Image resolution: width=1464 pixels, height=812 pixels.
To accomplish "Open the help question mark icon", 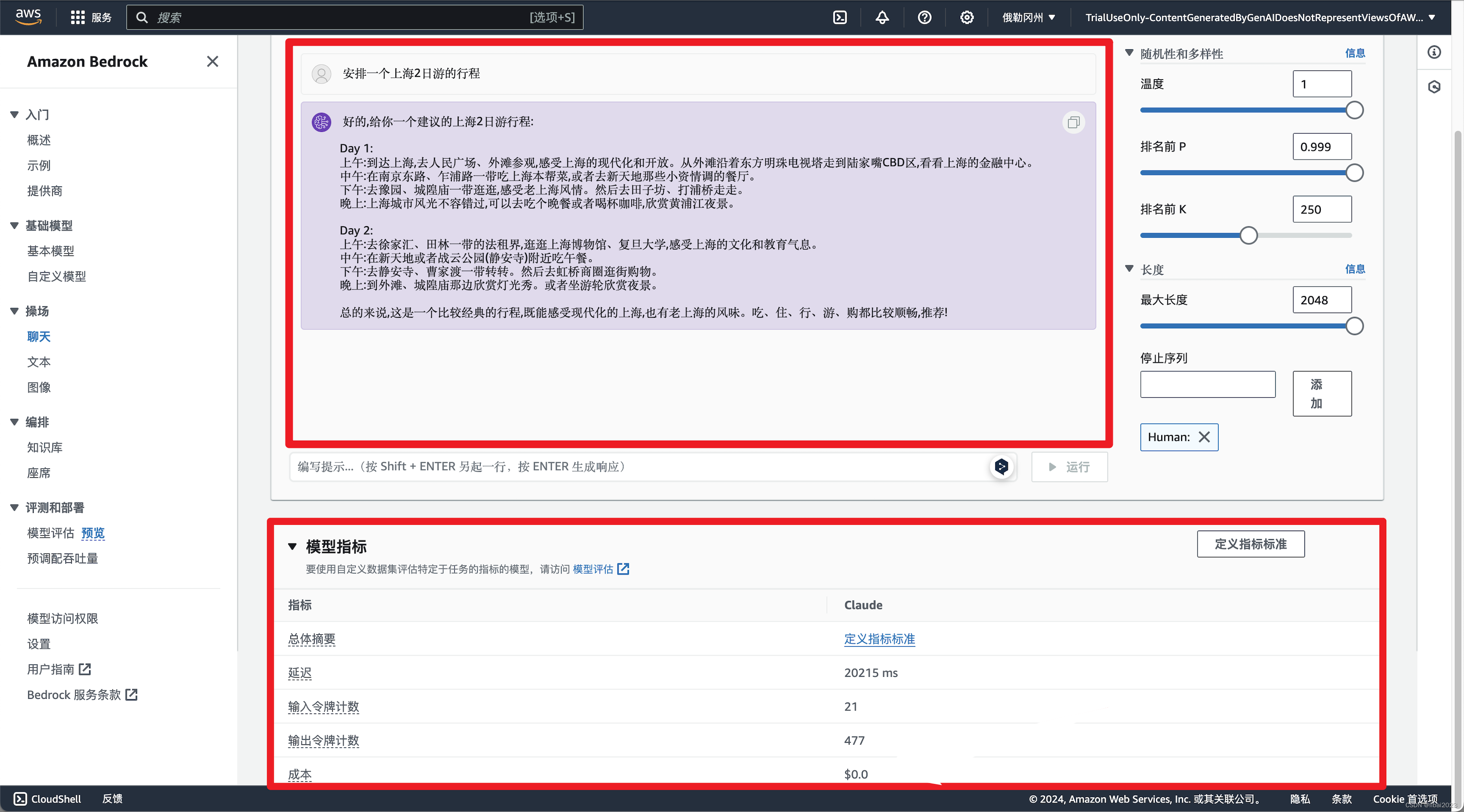I will pyautogui.click(x=925, y=18).
